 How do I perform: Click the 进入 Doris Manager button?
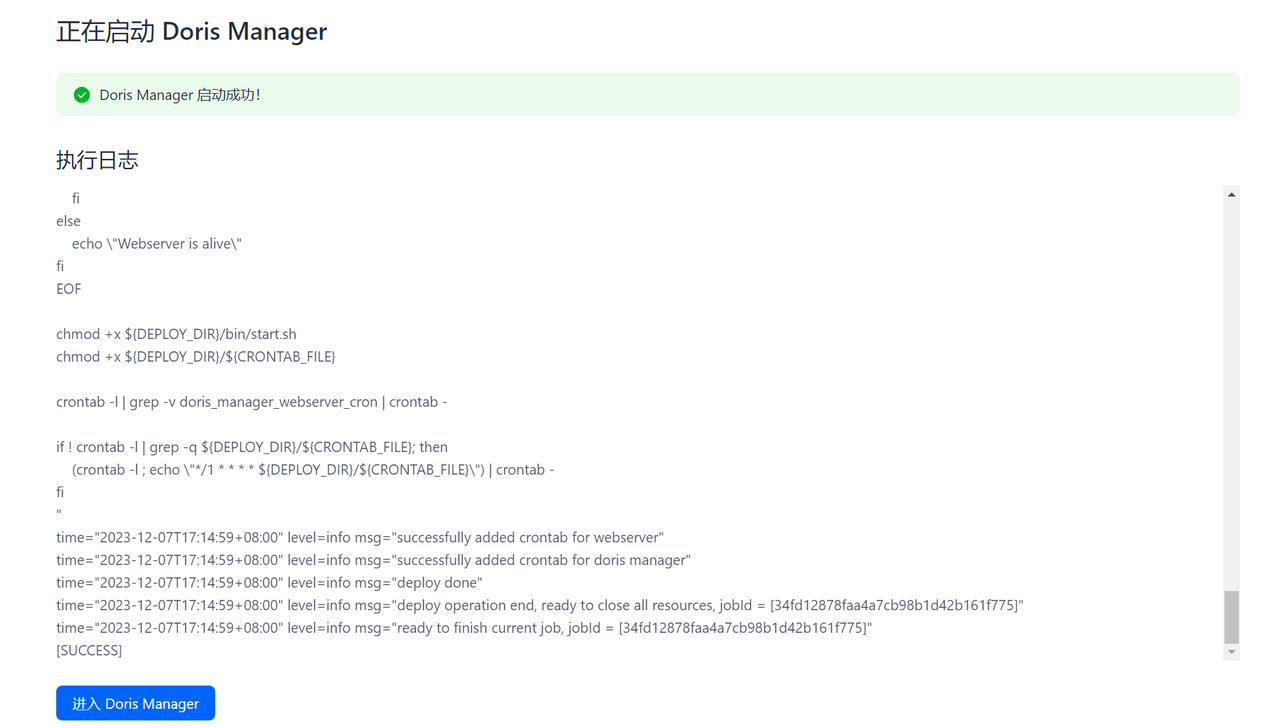click(x=135, y=703)
